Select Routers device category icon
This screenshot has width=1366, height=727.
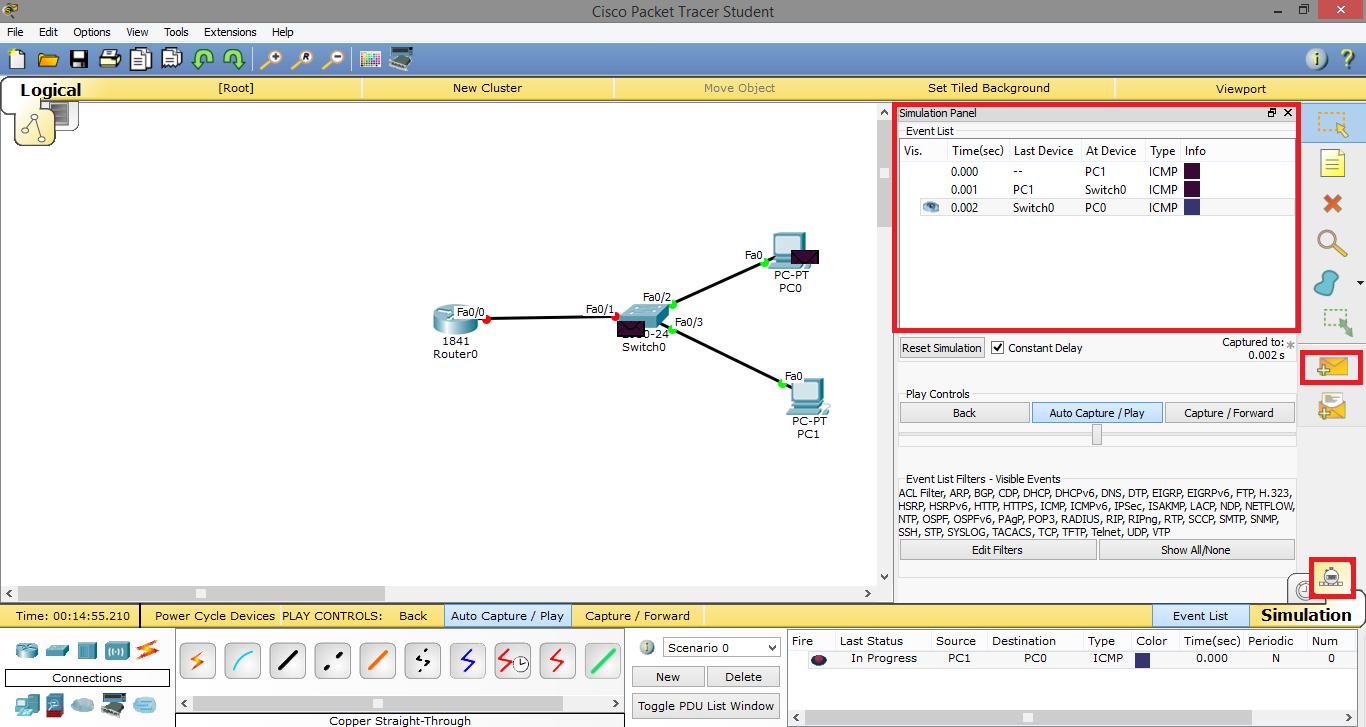28,651
